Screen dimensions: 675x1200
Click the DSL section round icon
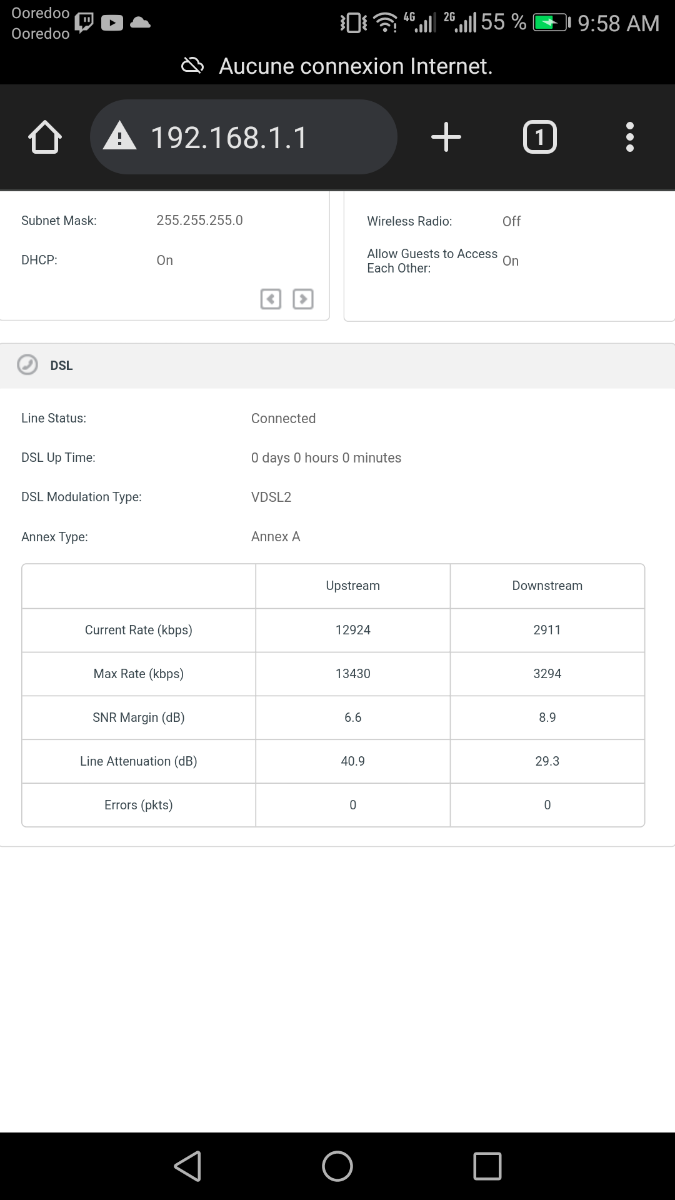[x=28, y=365]
